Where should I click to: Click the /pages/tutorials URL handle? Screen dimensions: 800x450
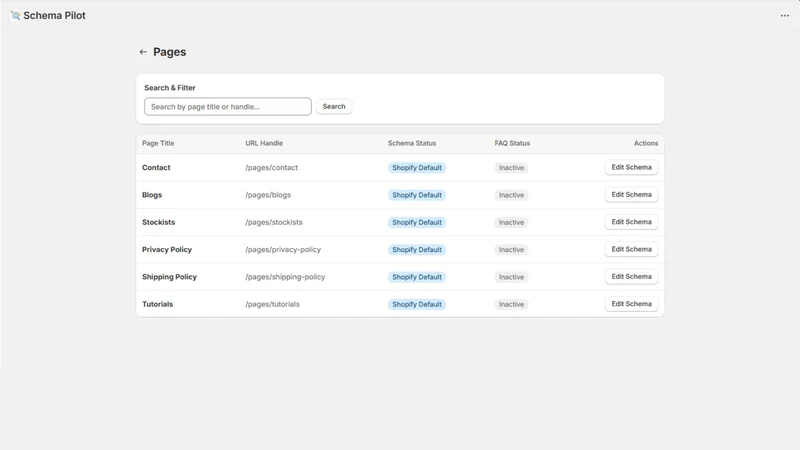(x=272, y=304)
